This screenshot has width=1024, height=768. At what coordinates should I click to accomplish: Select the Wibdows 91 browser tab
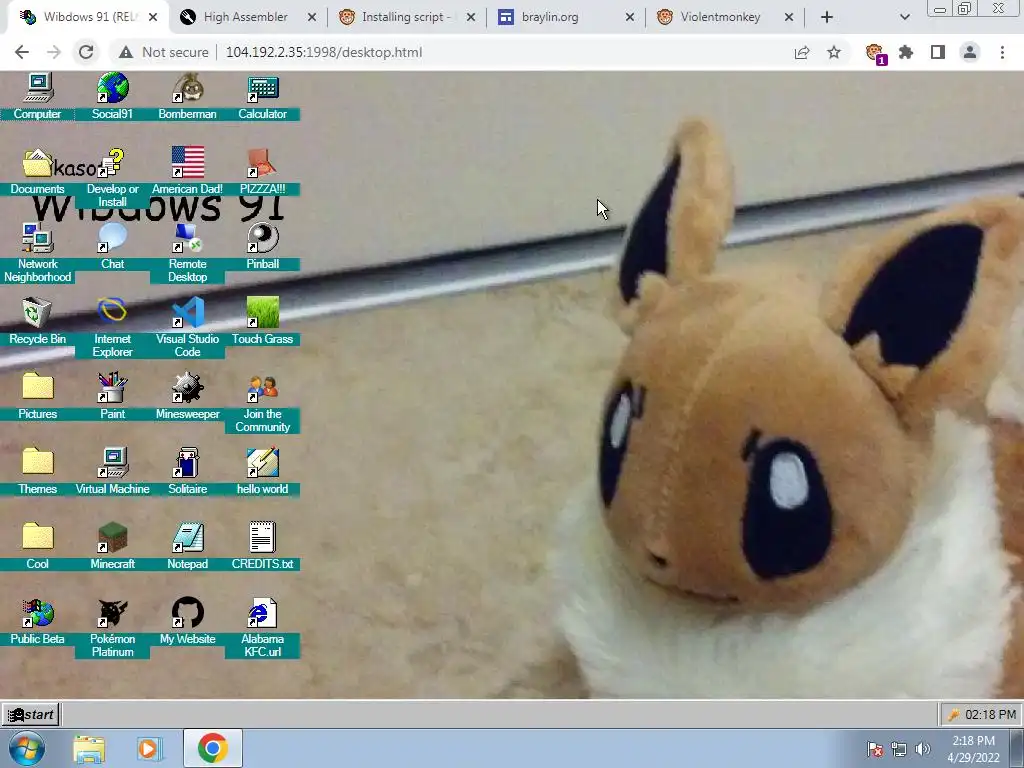[x=89, y=17]
